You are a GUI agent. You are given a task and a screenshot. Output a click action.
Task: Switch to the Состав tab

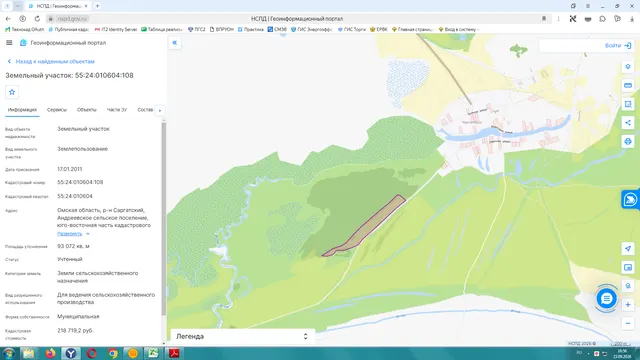(145, 110)
